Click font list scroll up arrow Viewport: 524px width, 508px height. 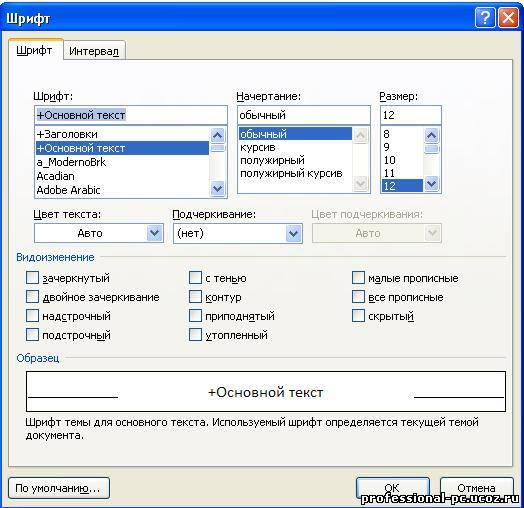tap(218, 135)
